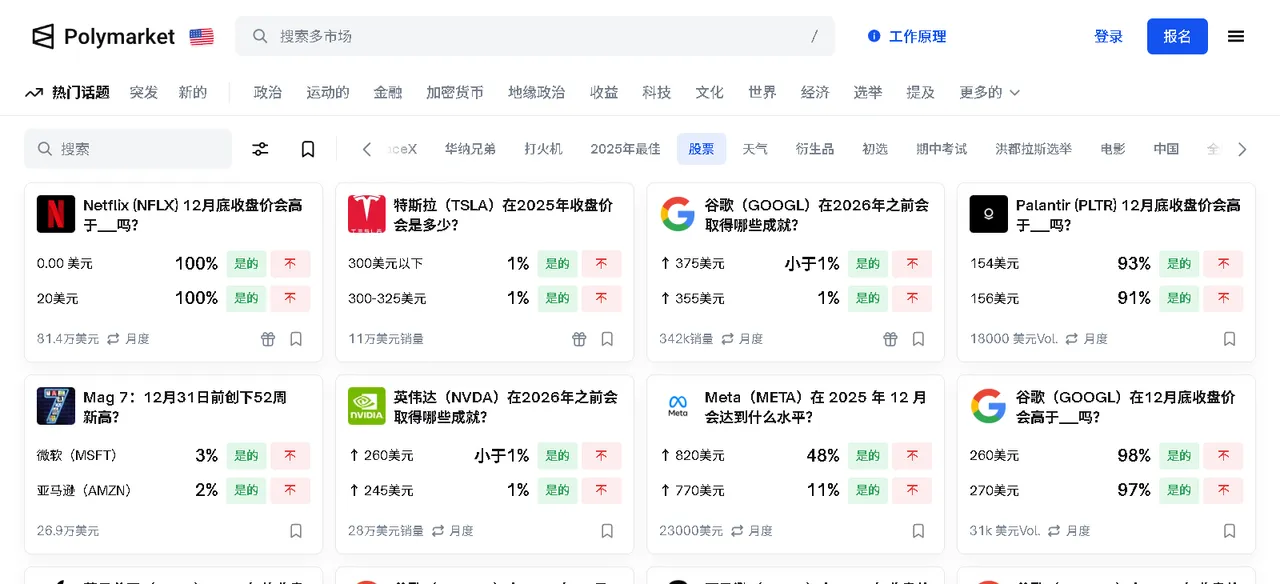The height and width of the screenshot is (584, 1280).
Task: Click the Netflix logo thumbnail
Action: click(56, 214)
